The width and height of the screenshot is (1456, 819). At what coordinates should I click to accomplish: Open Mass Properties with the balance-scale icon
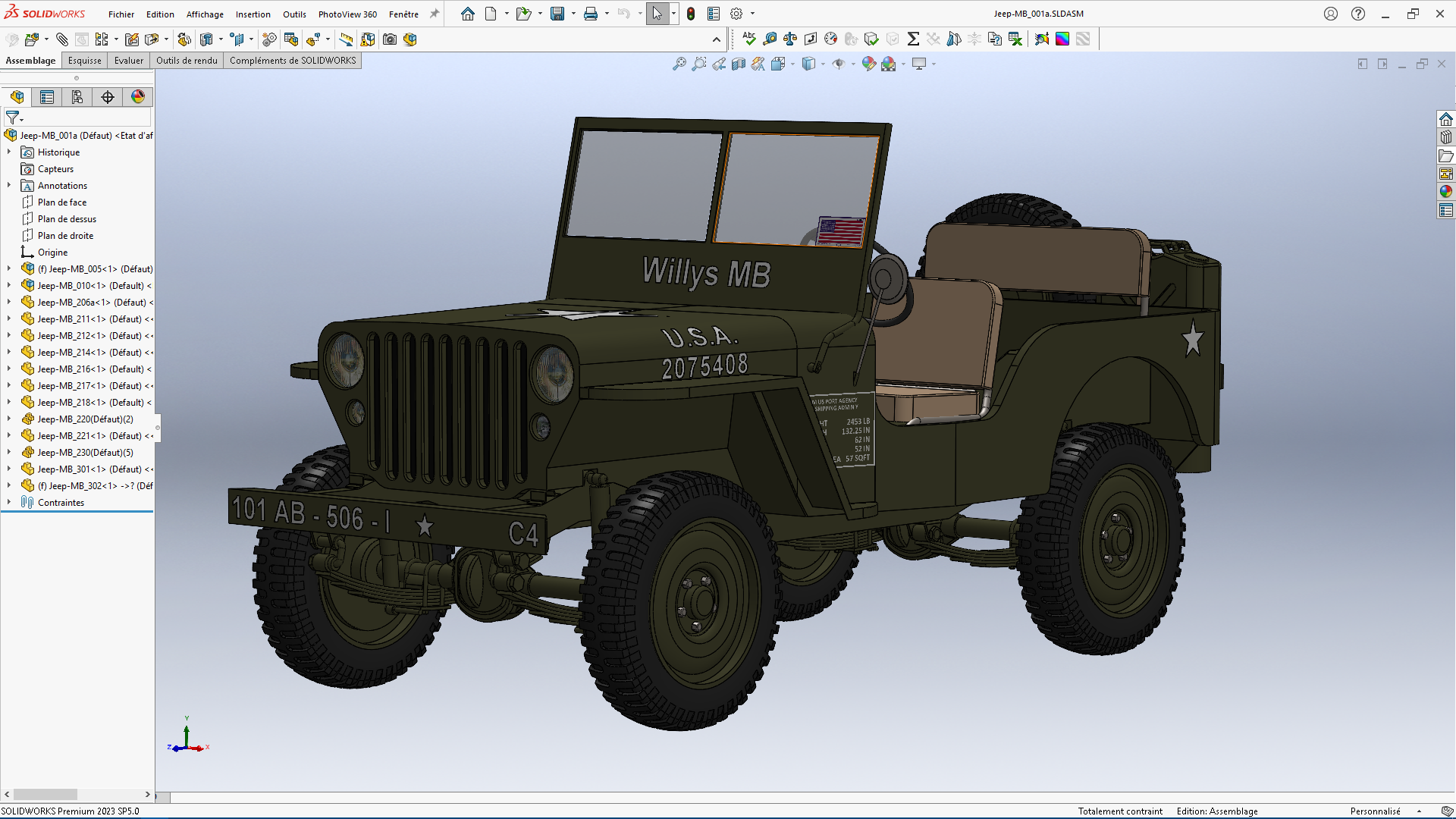coord(790,39)
